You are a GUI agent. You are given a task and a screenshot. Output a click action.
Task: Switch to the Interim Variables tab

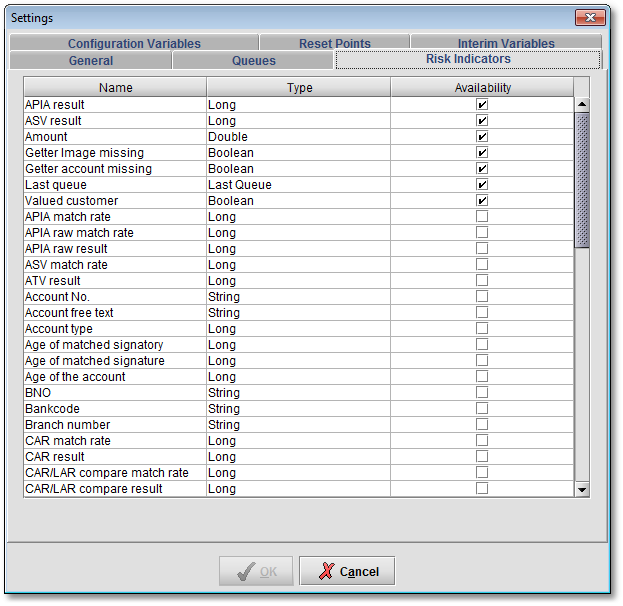[x=506, y=43]
